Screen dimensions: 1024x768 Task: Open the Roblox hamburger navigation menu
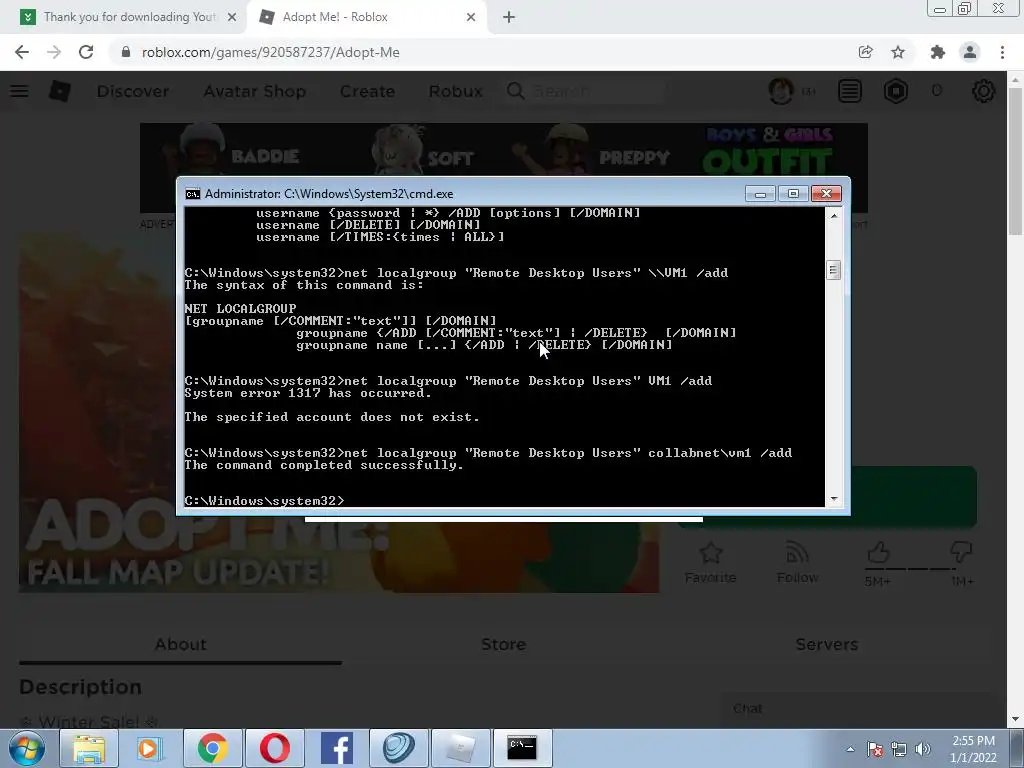(x=20, y=91)
